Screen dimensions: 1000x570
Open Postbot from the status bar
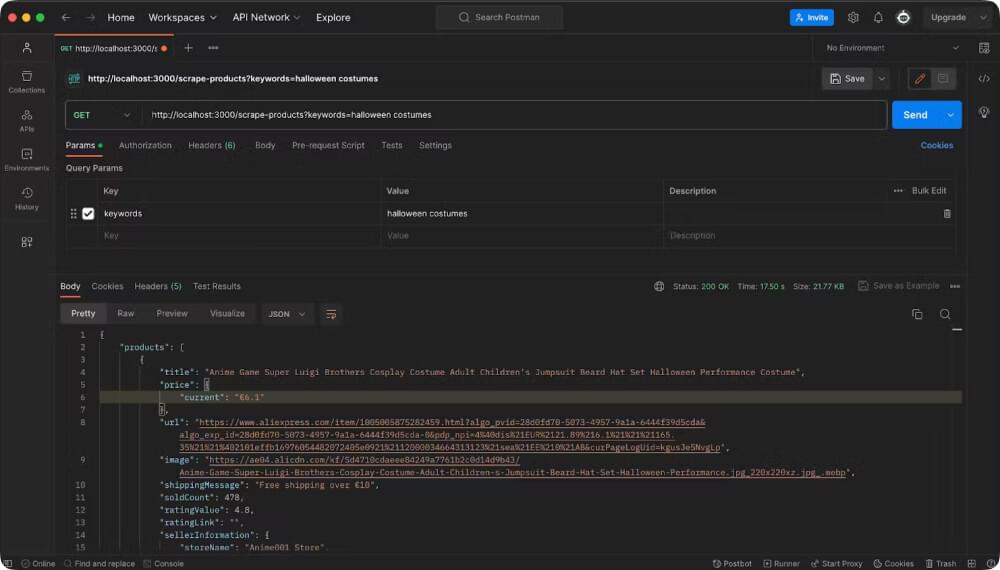(732, 564)
